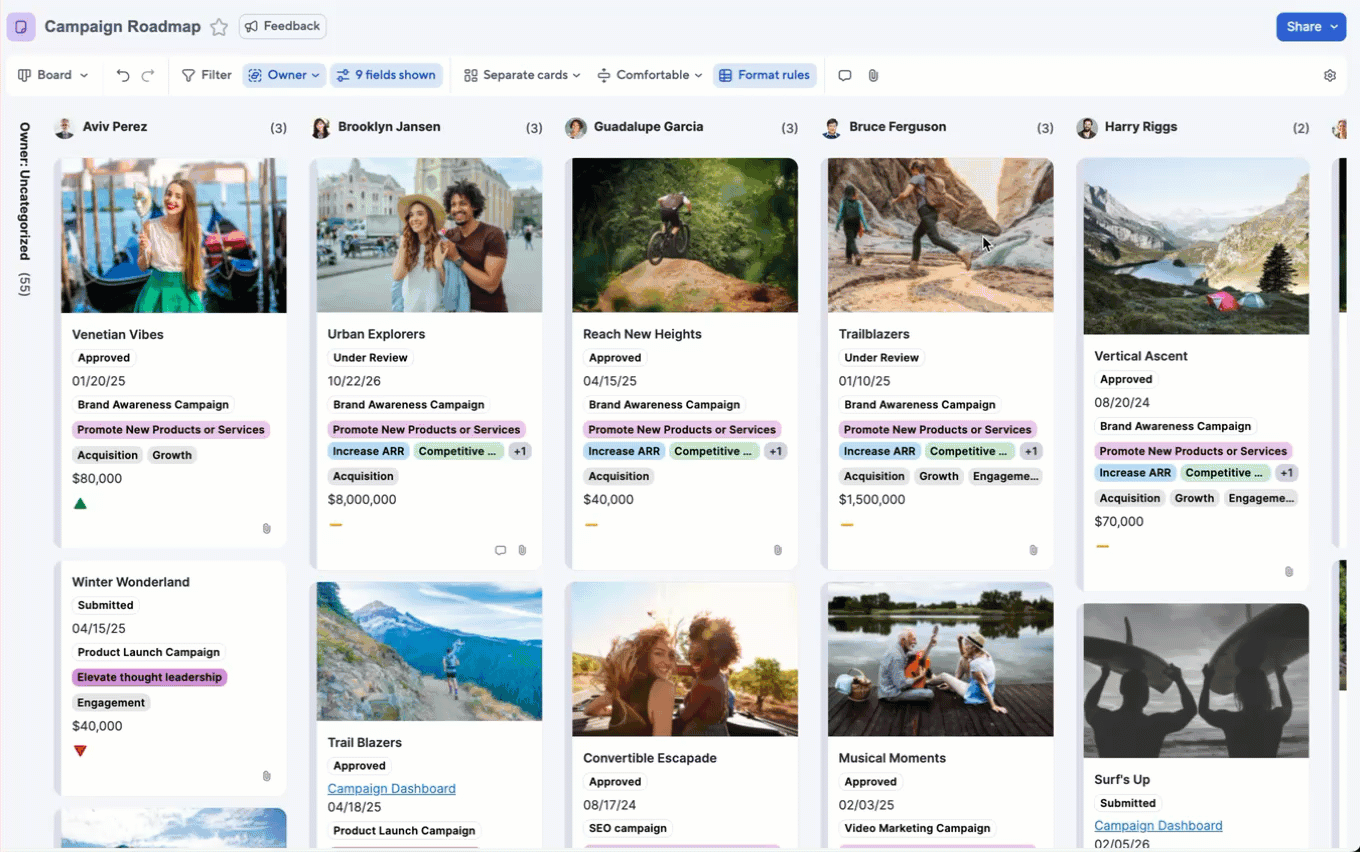Open the Board view dropdown
The height and width of the screenshot is (852, 1360).
click(54, 75)
